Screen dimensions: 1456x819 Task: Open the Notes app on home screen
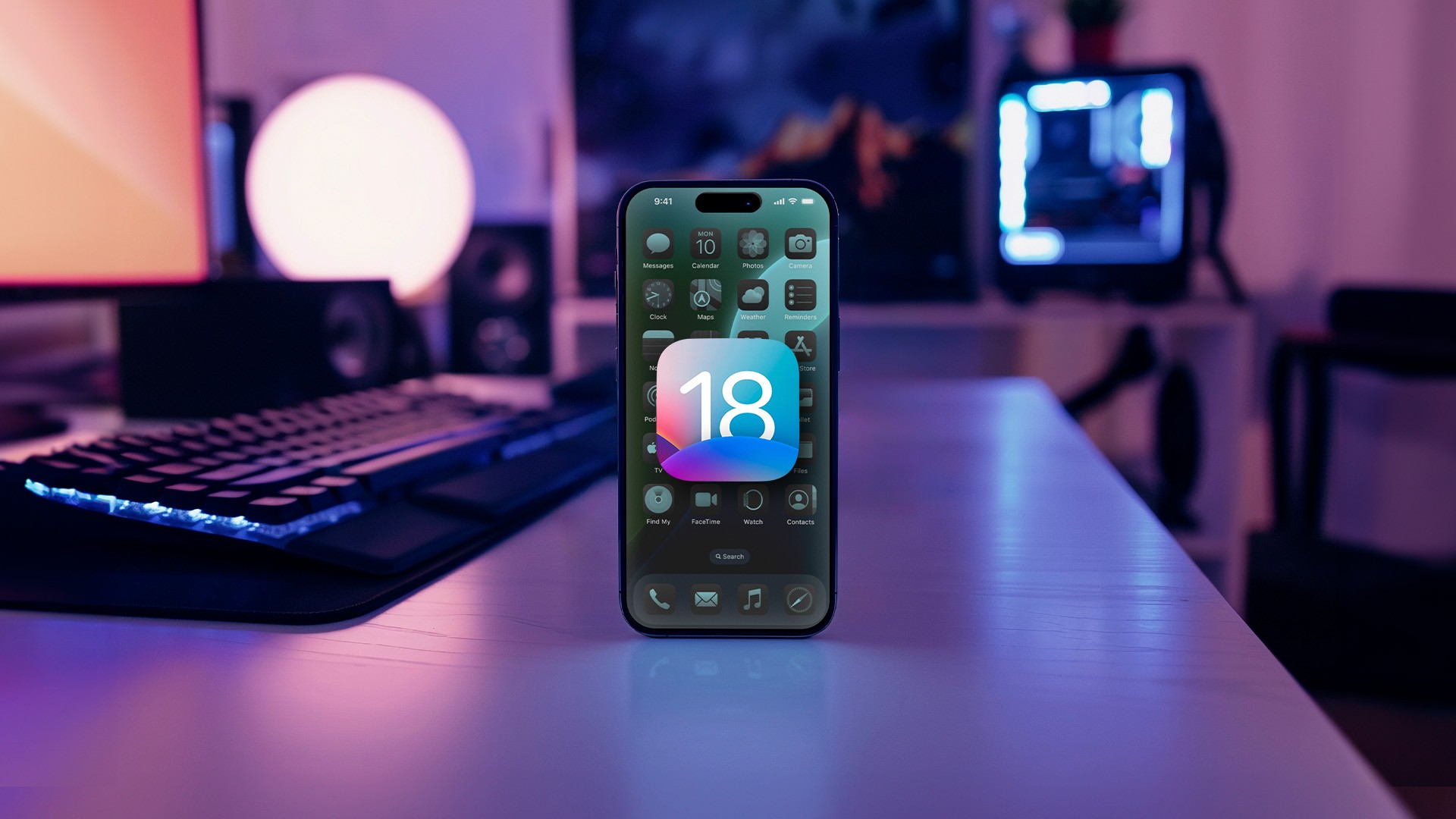pyautogui.click(x=657, y=349)
